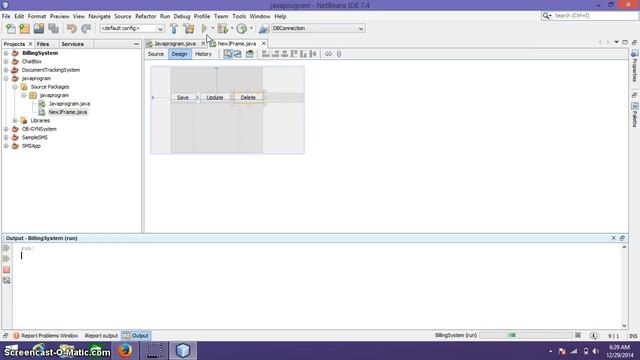The image size is (640, 360).
Task: Click Clean and Build Project icon
Action: point(189,28)
